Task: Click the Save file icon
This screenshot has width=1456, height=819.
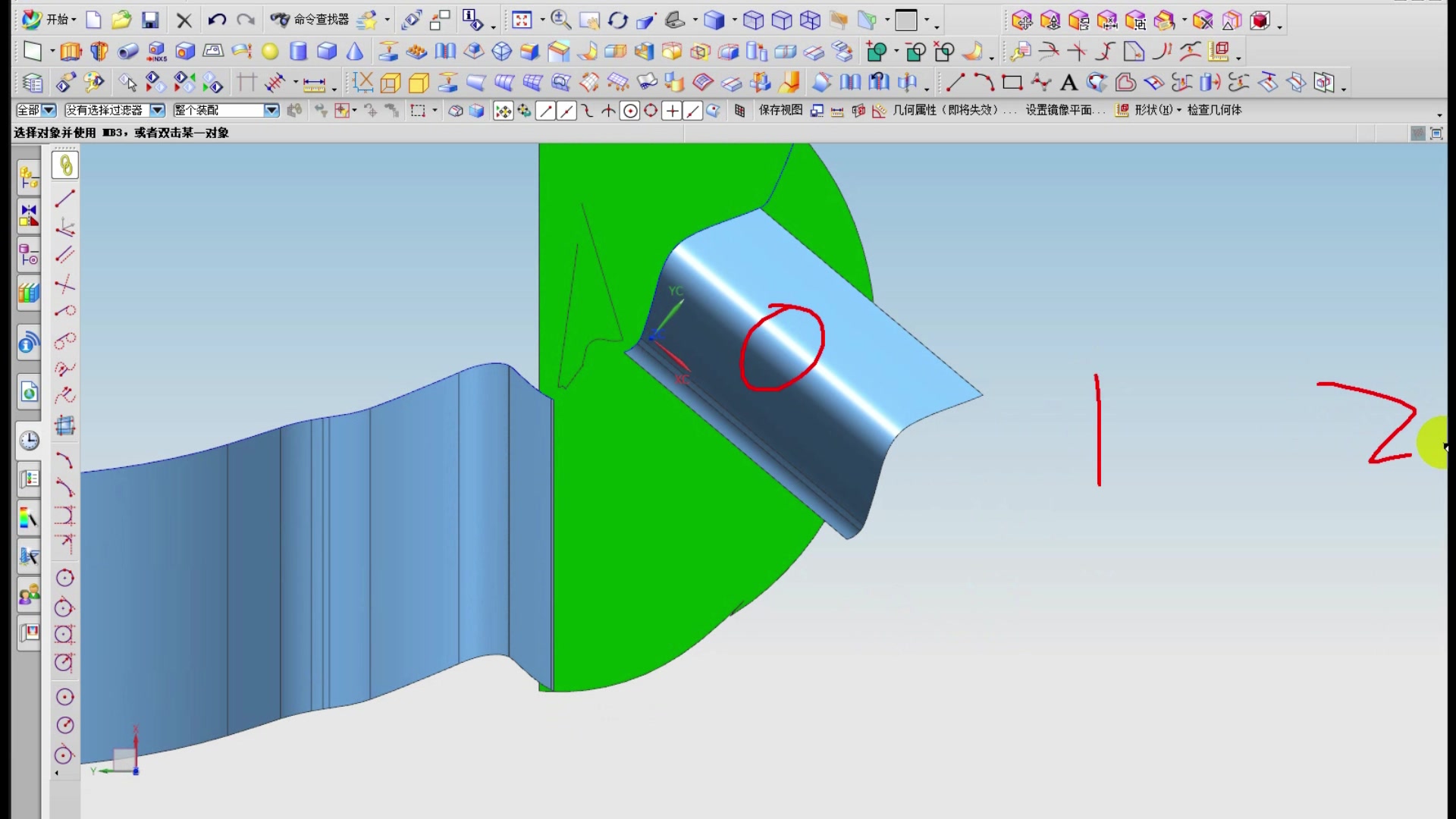Action: coord(150,20)
